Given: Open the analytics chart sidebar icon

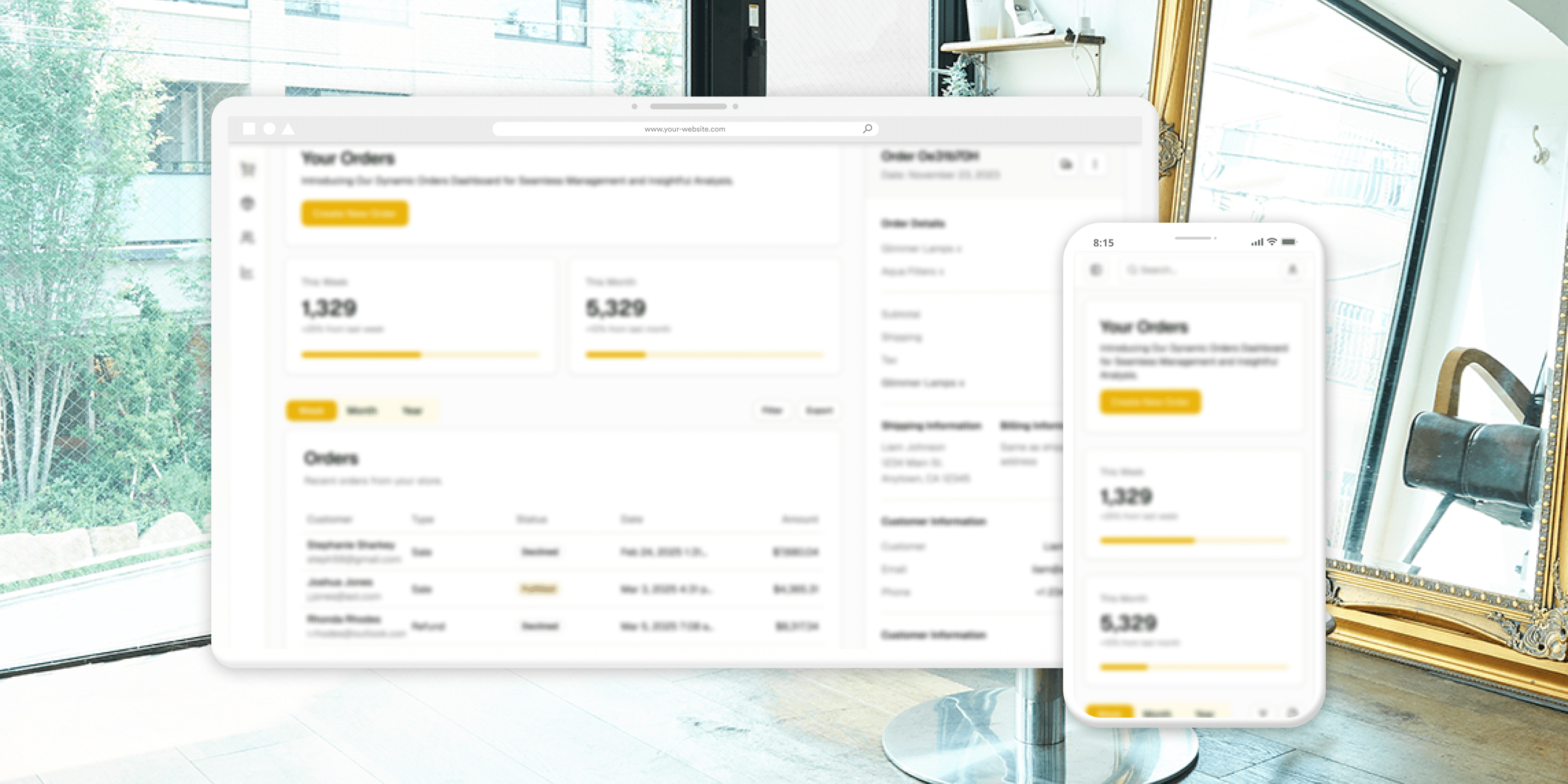Looking at the screenshot, I should pos(247,273).
